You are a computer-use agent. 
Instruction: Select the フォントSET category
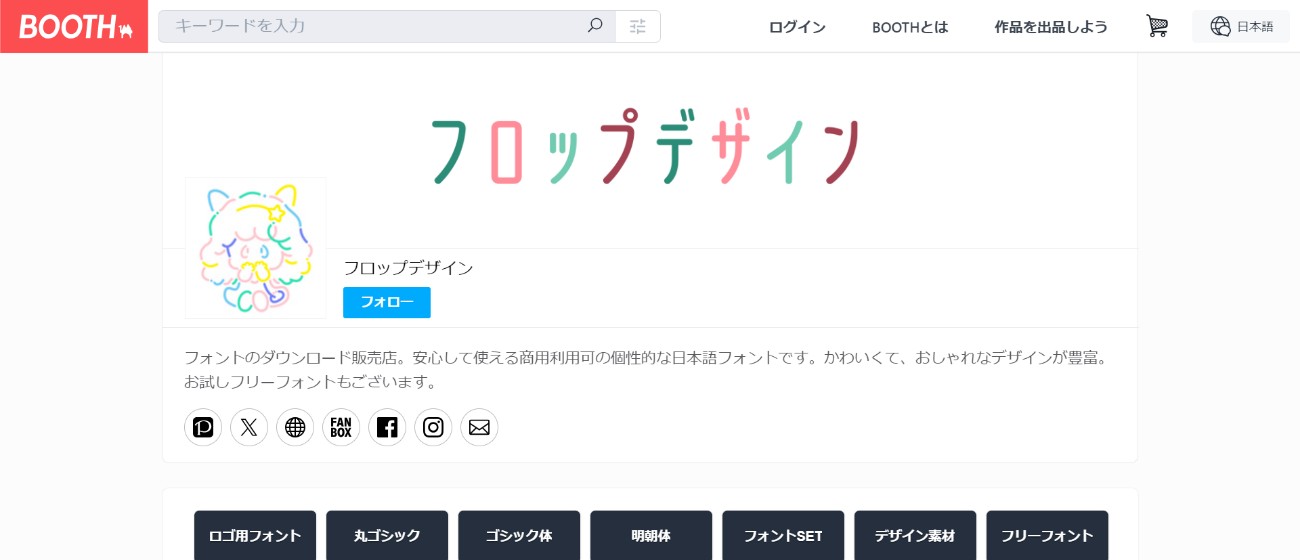783,535
